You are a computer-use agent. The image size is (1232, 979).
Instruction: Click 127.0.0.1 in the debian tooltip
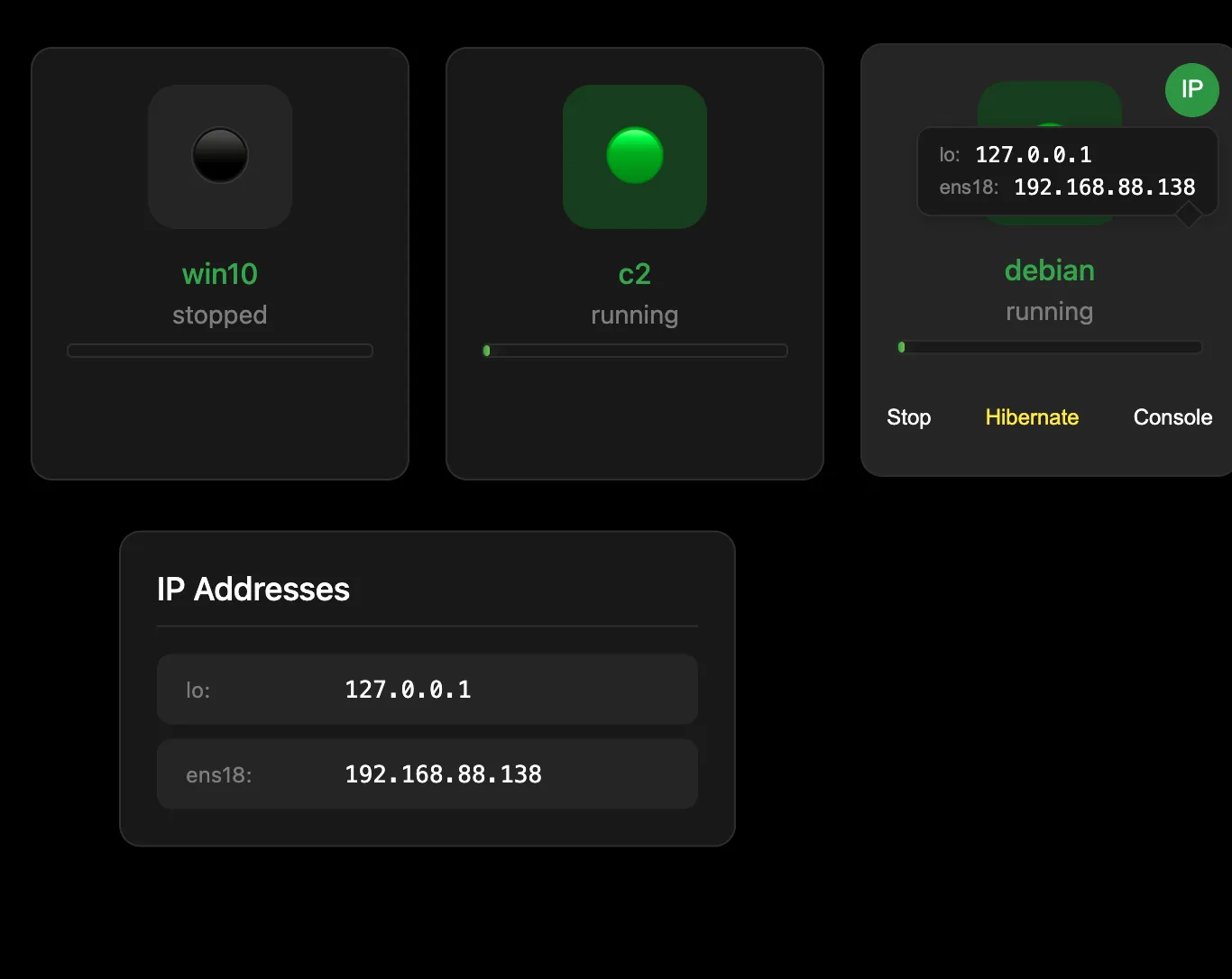tap(1033, 155)
